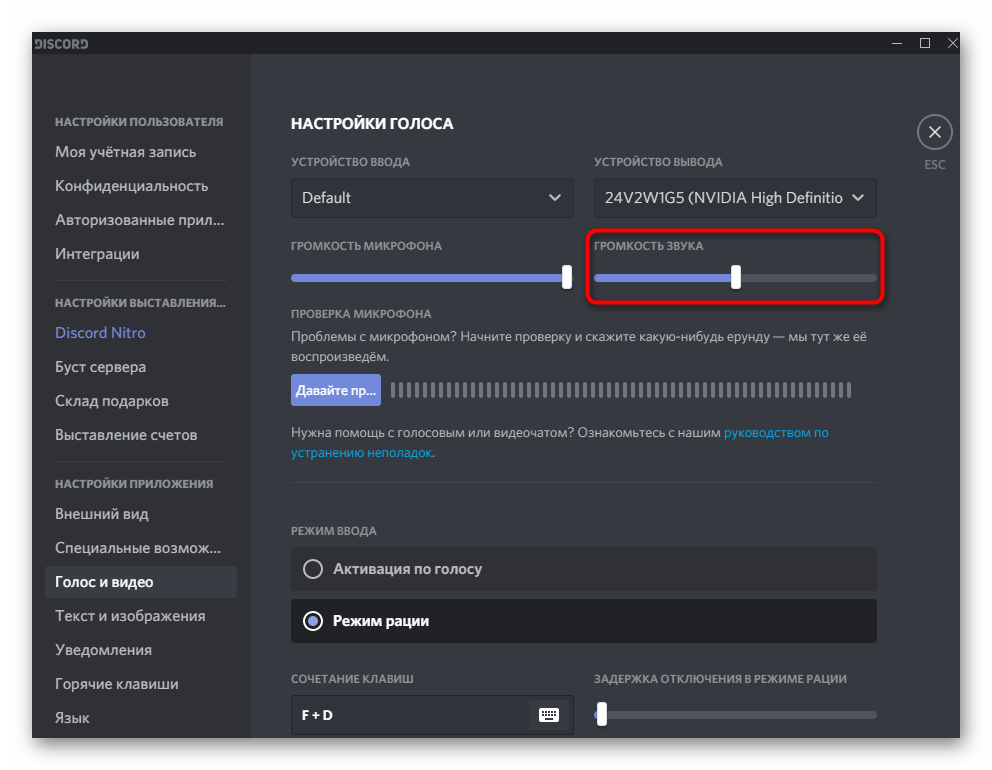Click the push-to-talk release delay slider
Image resolution: width=992 pixels, height=770 pixels.
601,714
